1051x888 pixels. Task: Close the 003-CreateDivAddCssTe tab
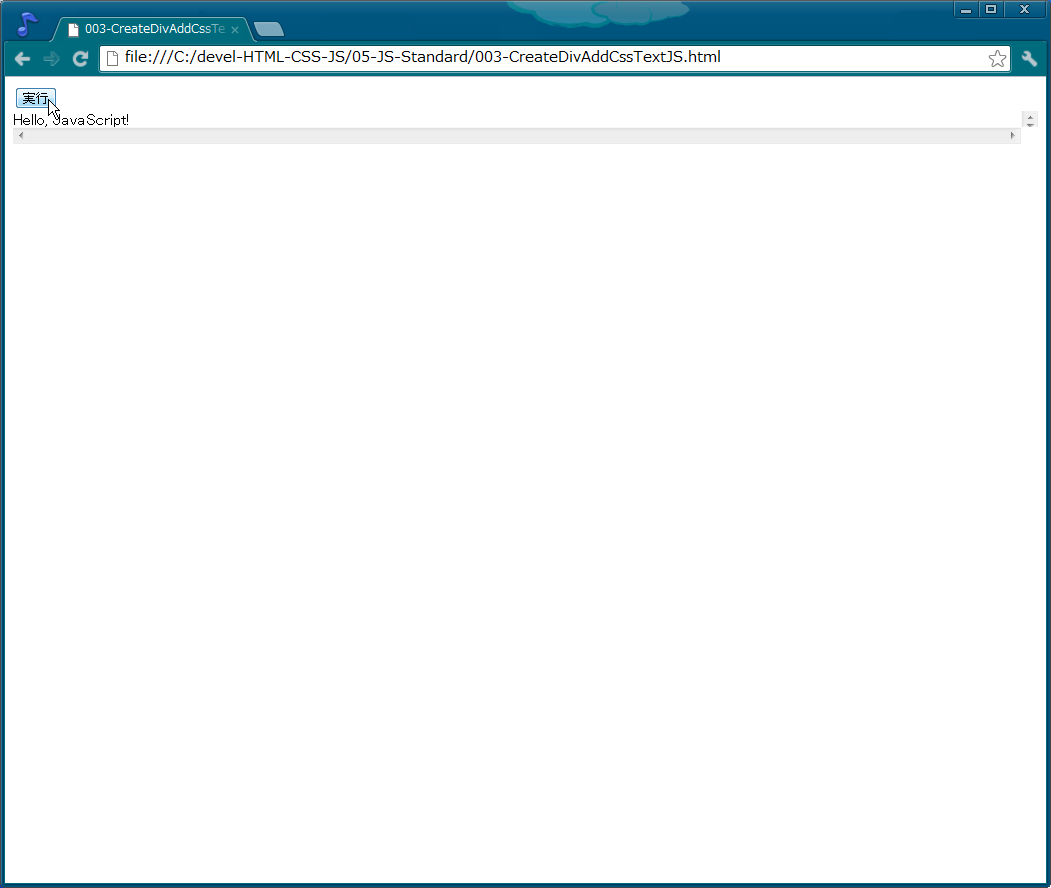tap(235, 29)
